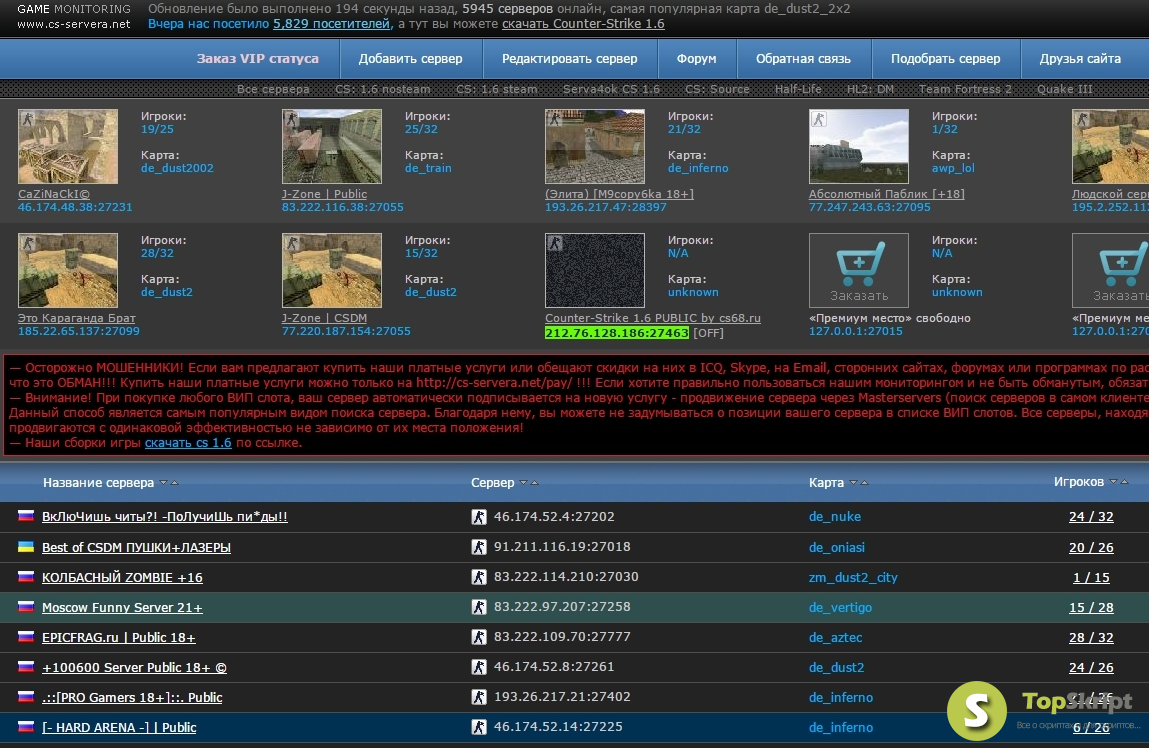
Task: Click the shopping cart Заказать premium slot icon at 127.0.0.1:27015
Action: [x=859, y=270]
